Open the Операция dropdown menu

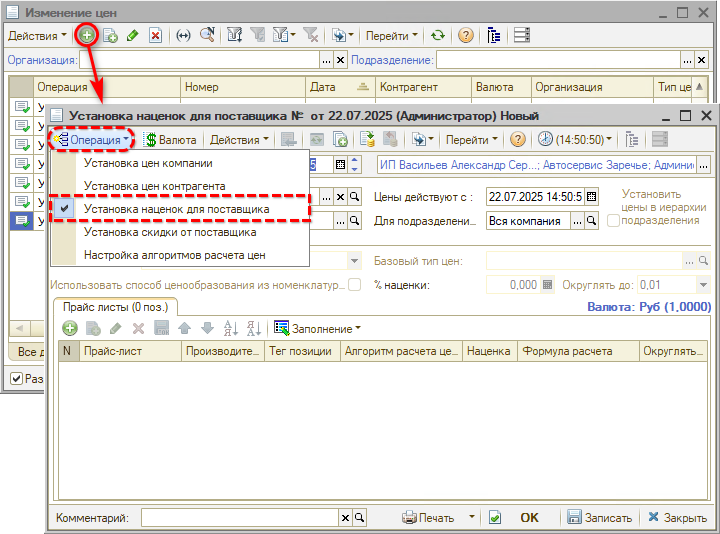(x=94, y=139)
